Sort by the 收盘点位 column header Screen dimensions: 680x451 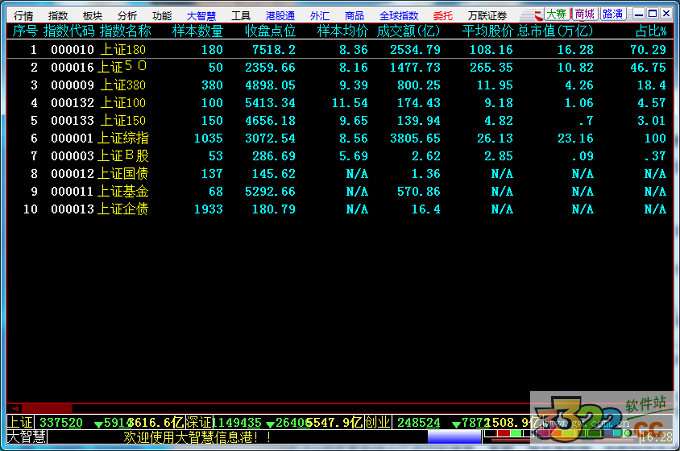[x=270, y=31]
